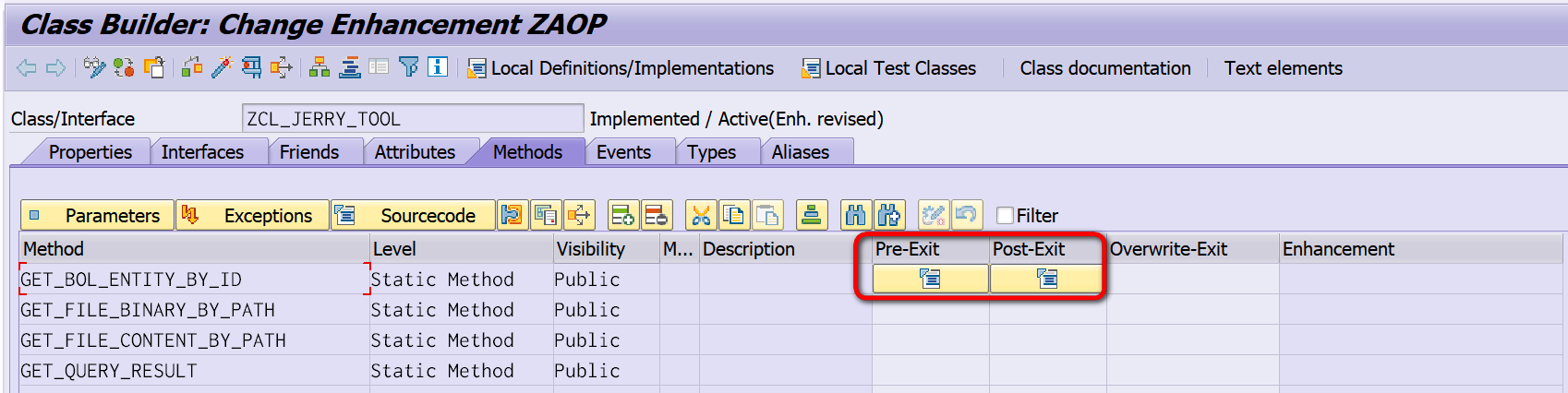The image size is (1568, 393).
Task: Click the first icon right of Sourcecode
Action: tap(512, 216)
